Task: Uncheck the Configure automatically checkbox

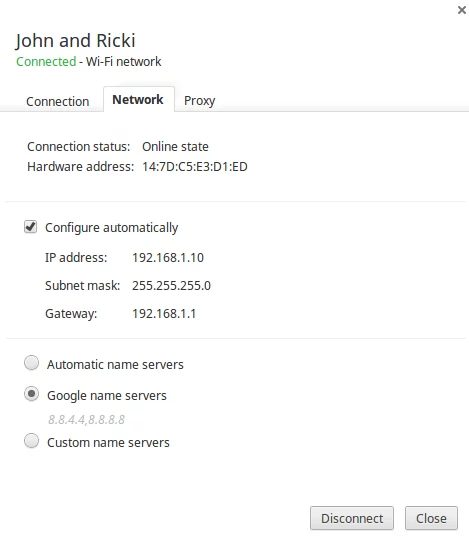Action: (x=30, y=227)
